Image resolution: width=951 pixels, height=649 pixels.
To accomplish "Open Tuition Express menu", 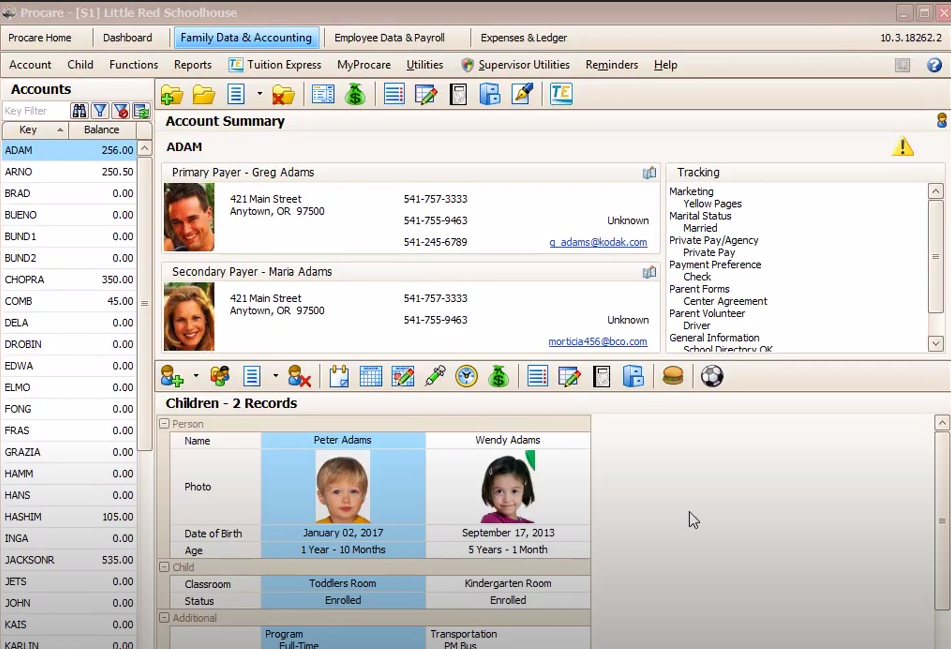I will [x=275, y=65].
